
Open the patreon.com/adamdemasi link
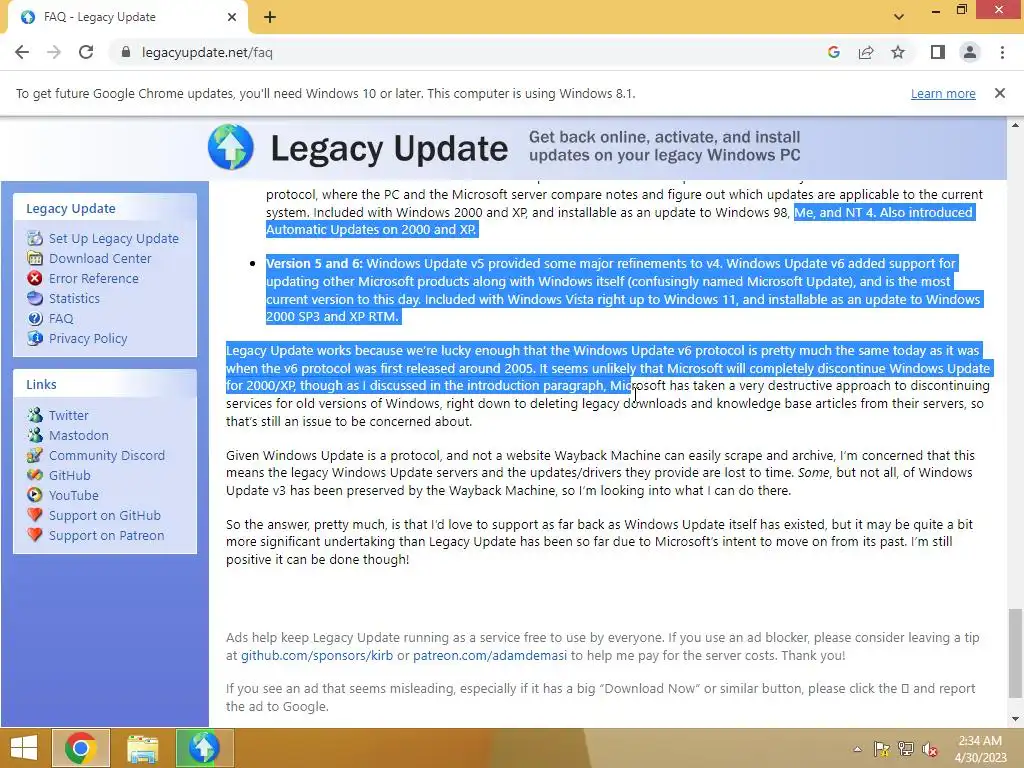point(490,655)
